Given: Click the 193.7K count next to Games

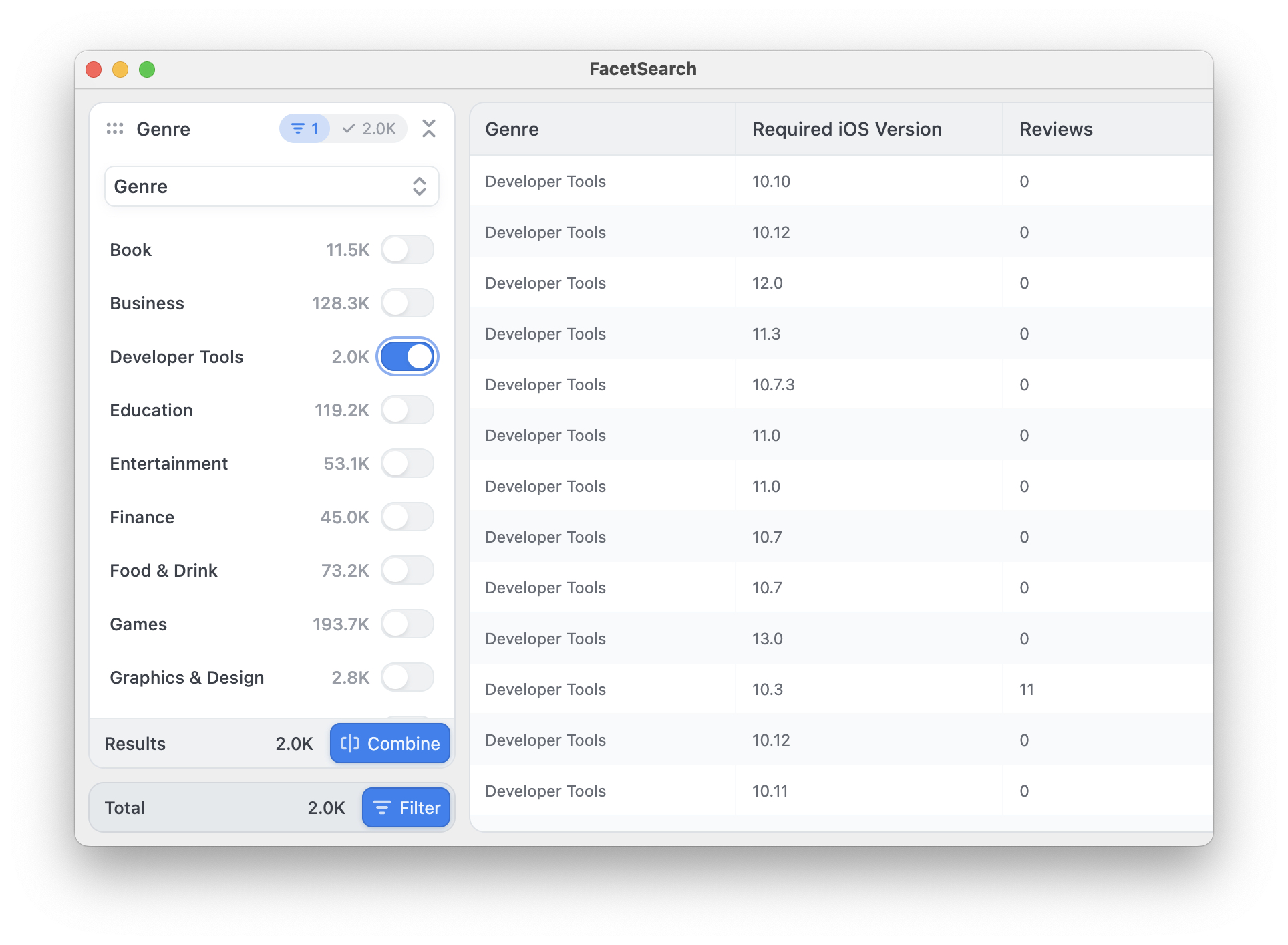Looking at the screenshot, I should [341, 624].
